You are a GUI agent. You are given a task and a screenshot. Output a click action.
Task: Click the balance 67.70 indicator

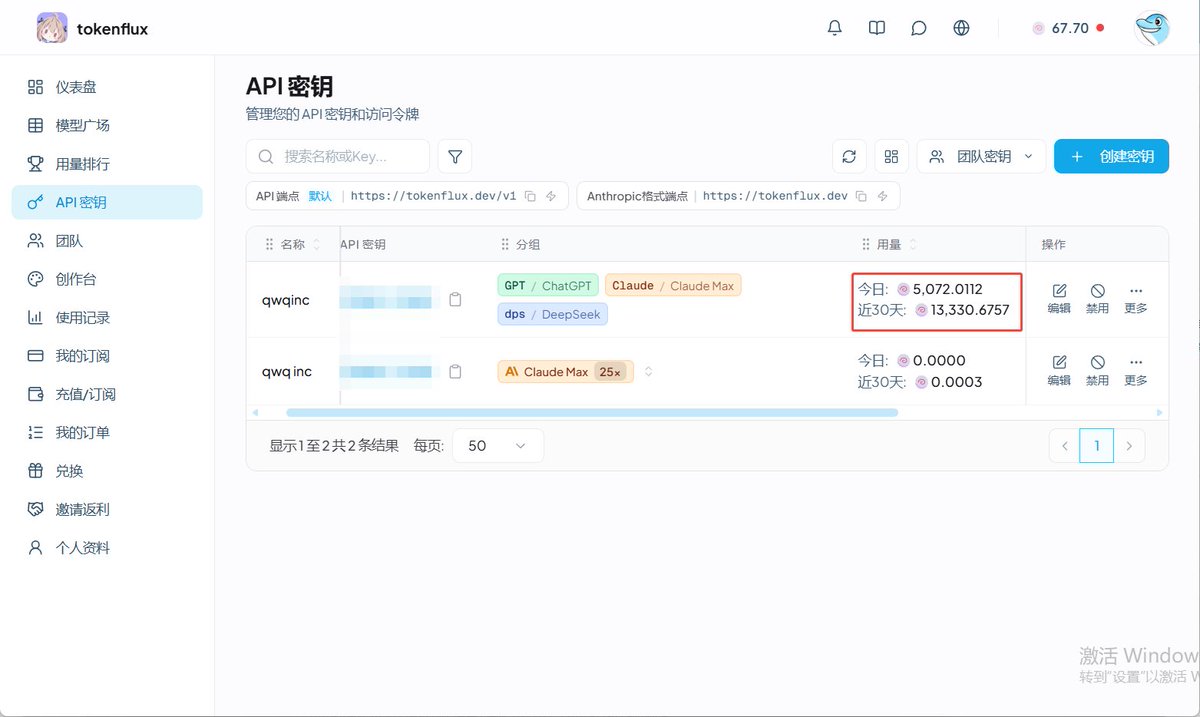[x=1067, y=28]
